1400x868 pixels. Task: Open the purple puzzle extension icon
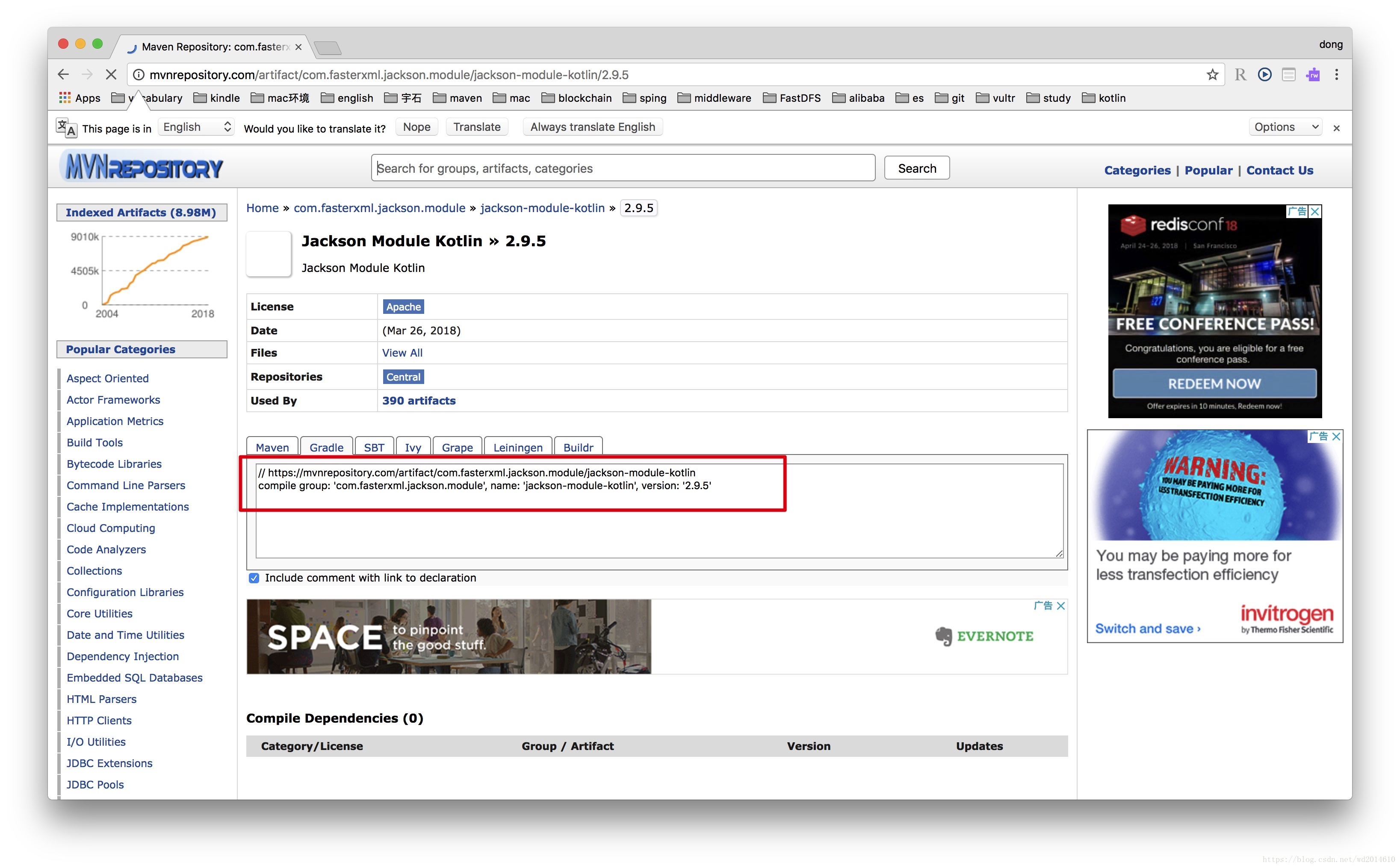1312,75
